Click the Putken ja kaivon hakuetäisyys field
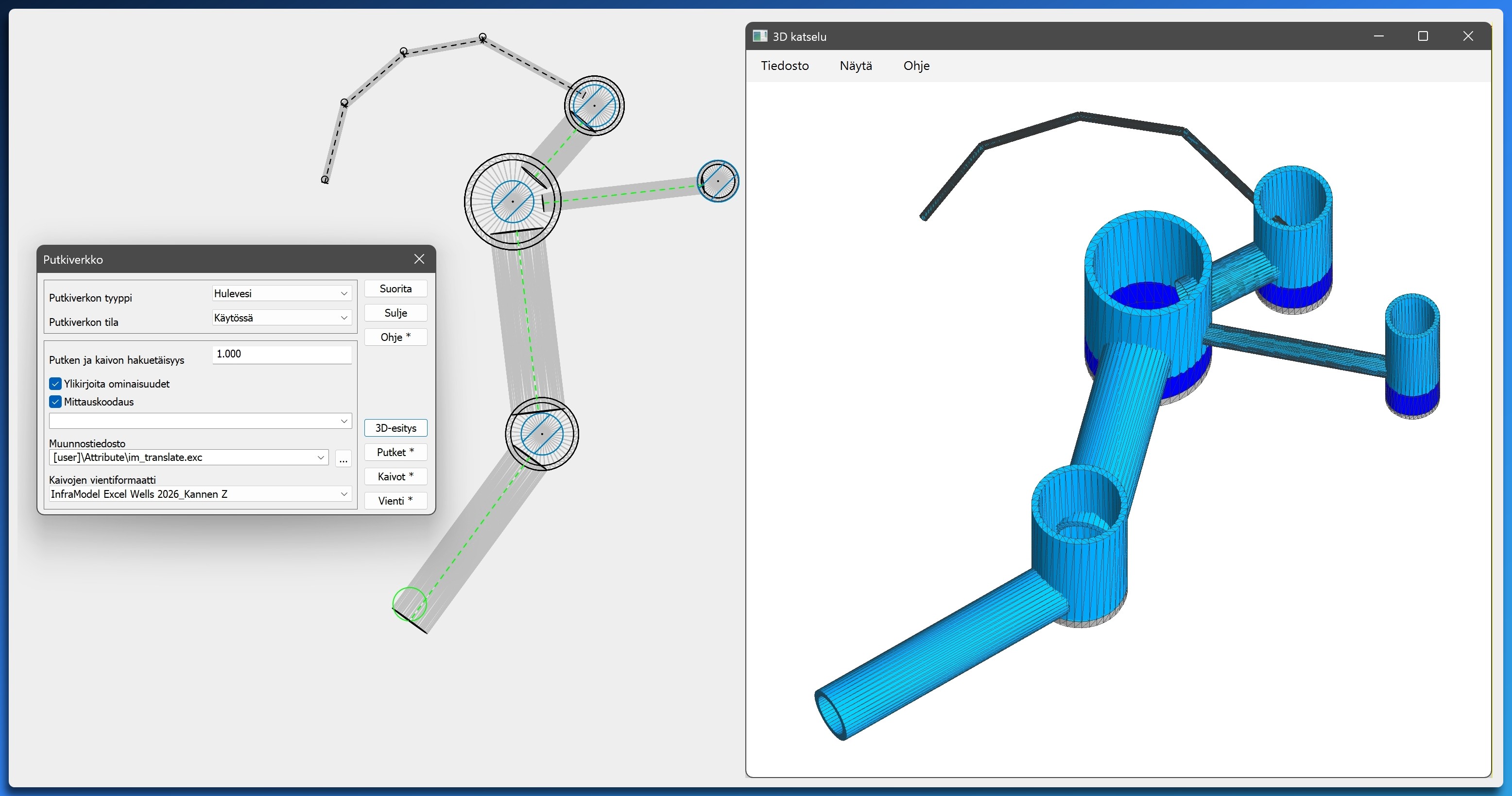Image resolution: width=1512 pixels, height=796 pixels. (x=282, y=355)
